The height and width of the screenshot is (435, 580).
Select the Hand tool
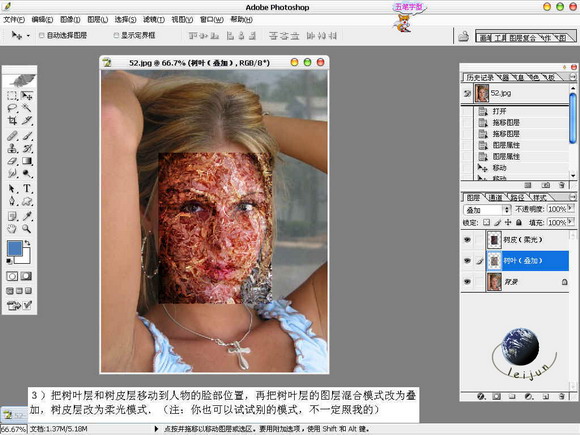[x=12, y=229]
